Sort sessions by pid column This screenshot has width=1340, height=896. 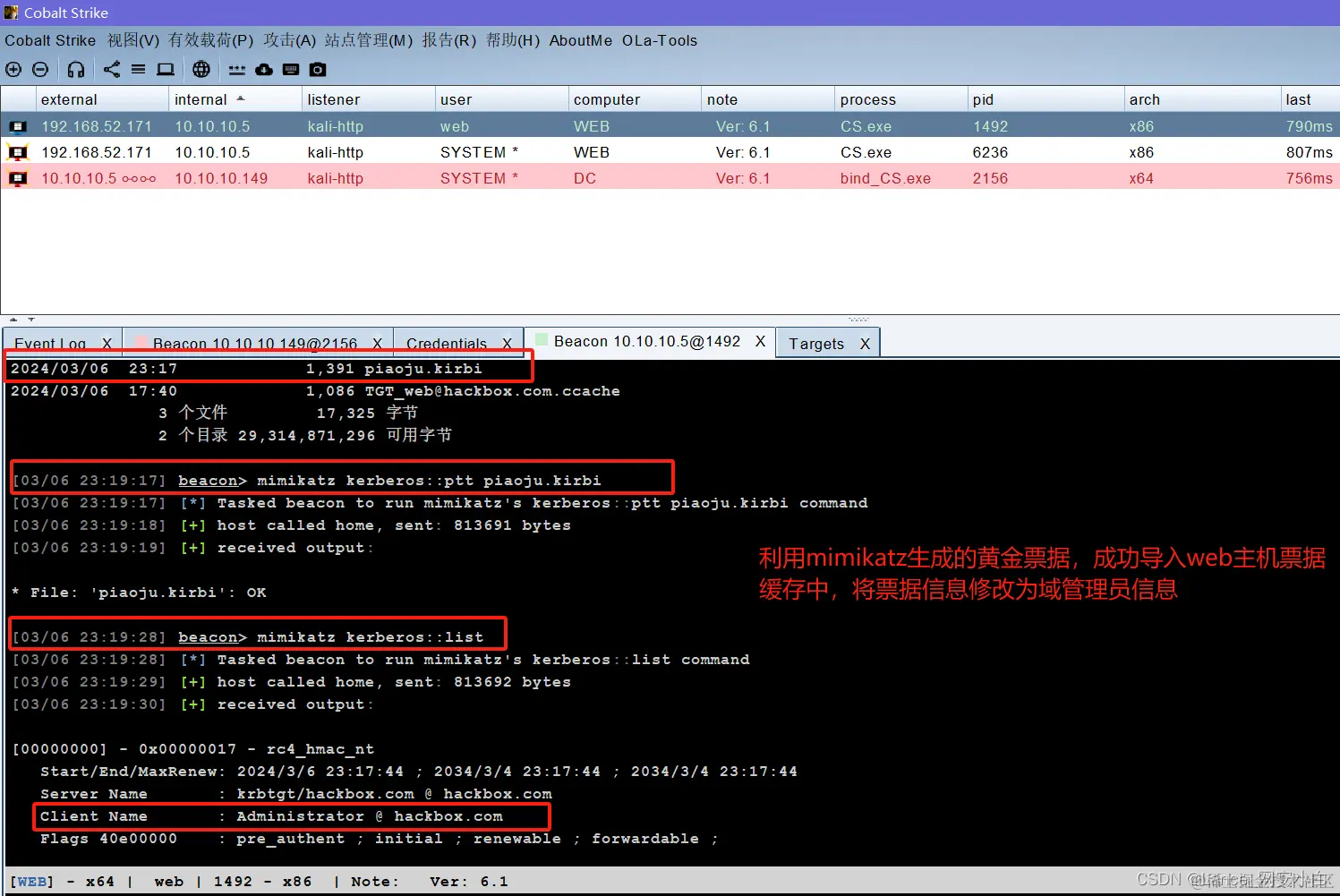pos(1046,99)
